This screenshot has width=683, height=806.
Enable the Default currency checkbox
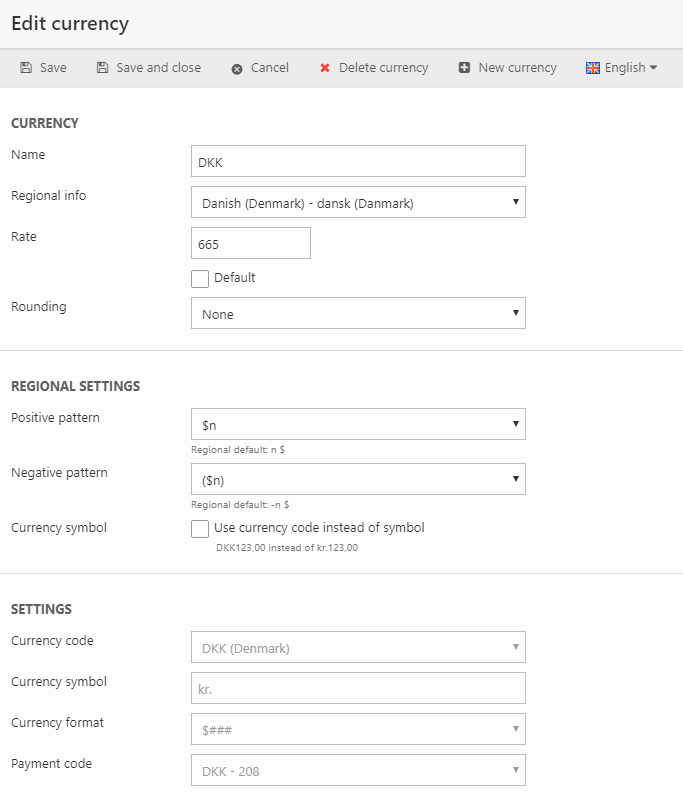pyautogui.click(x=200, y=279)
